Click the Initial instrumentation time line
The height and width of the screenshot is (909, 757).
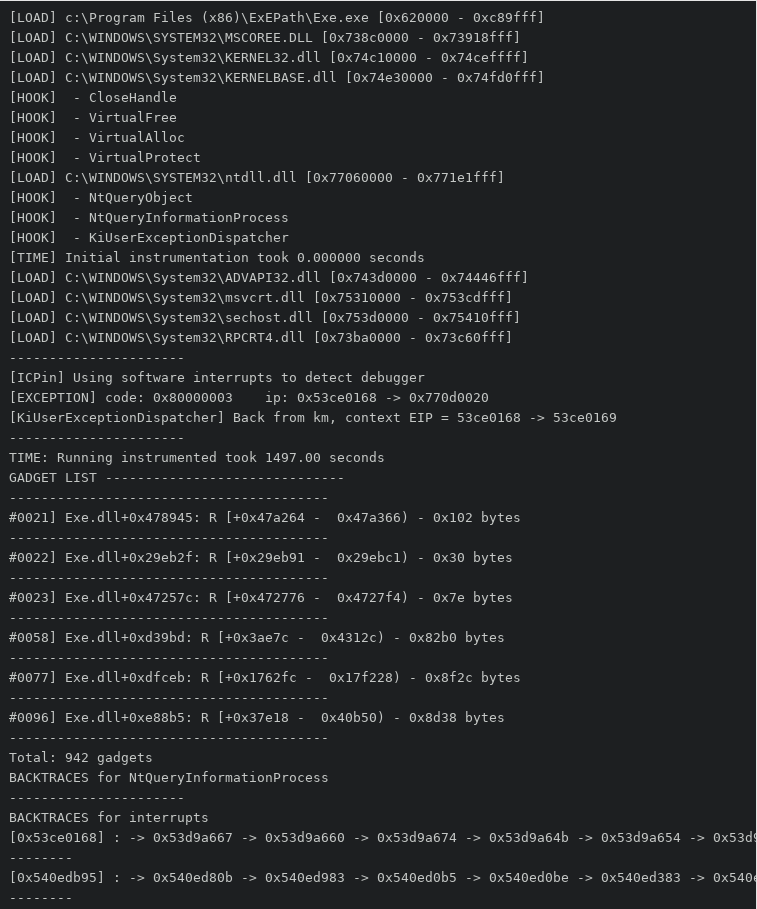click(216, 257)
